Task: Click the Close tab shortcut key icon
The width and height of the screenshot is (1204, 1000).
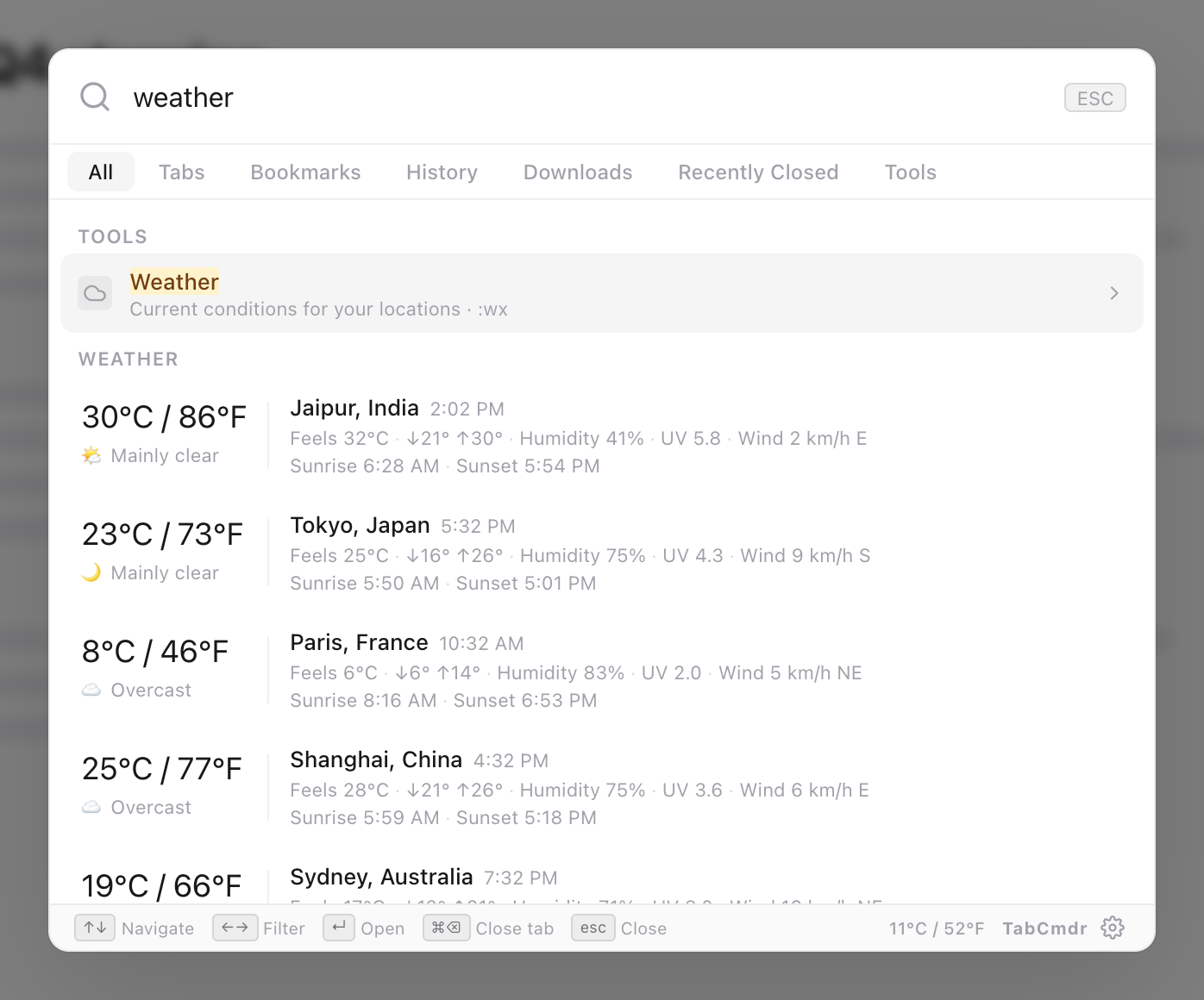Action: point(446,928)
